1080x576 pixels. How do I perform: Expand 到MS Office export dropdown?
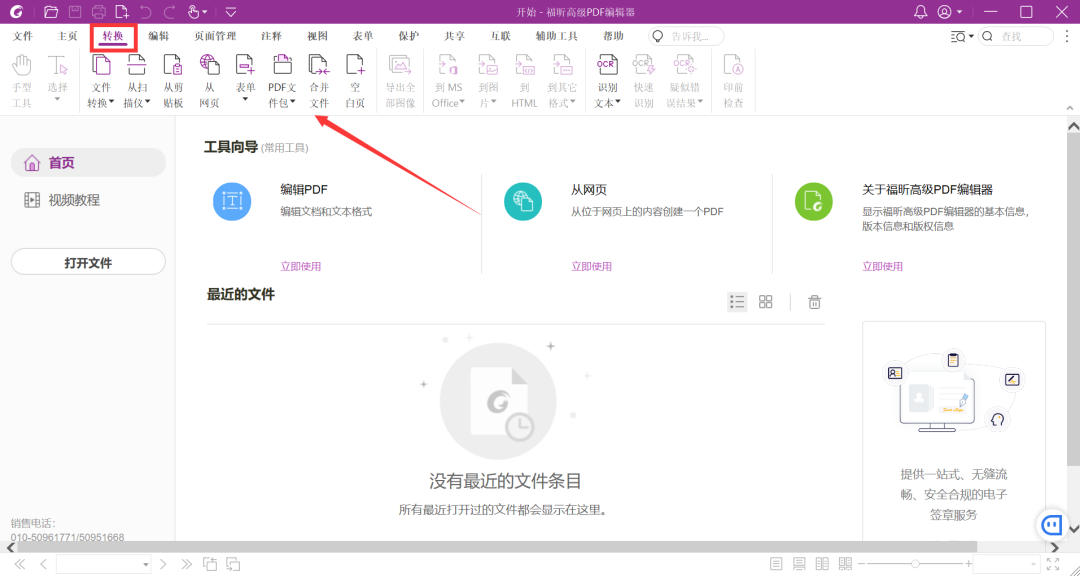tap(462, 103)
